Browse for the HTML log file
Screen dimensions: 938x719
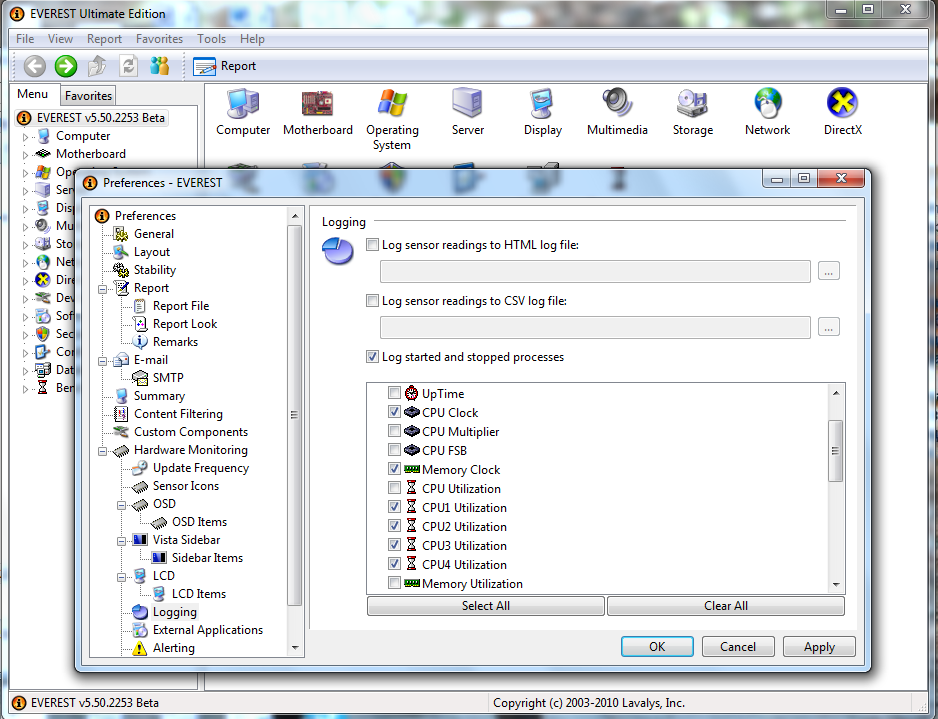pyautogui.click(x=829, y=272)
